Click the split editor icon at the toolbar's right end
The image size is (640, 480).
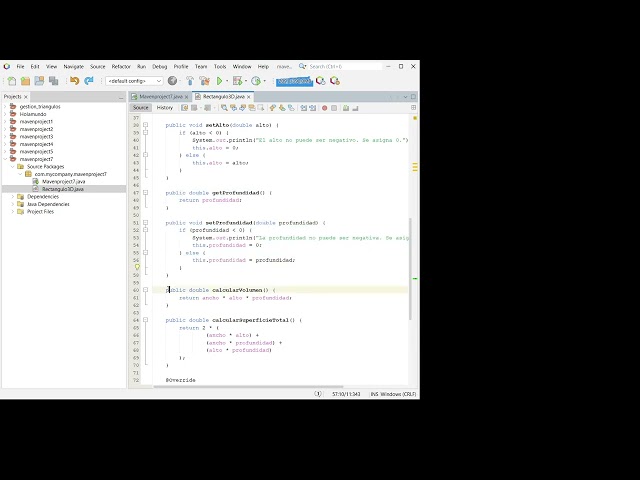click(x=413, y=107)
